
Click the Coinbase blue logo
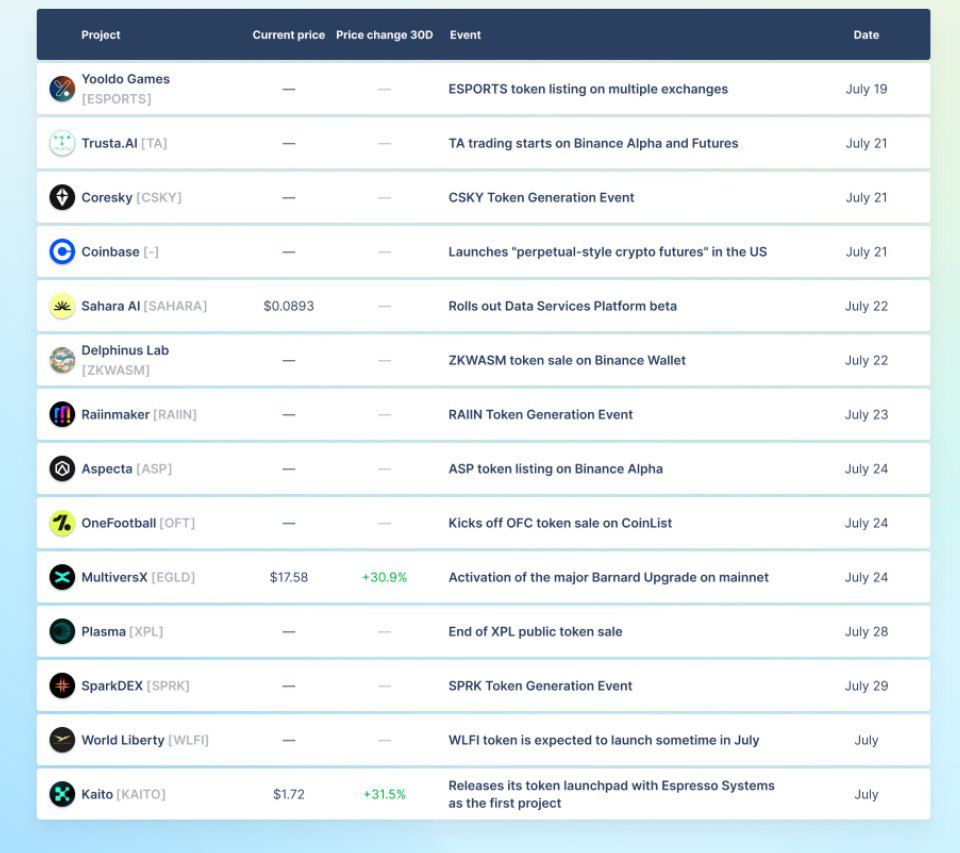point(62,252)
